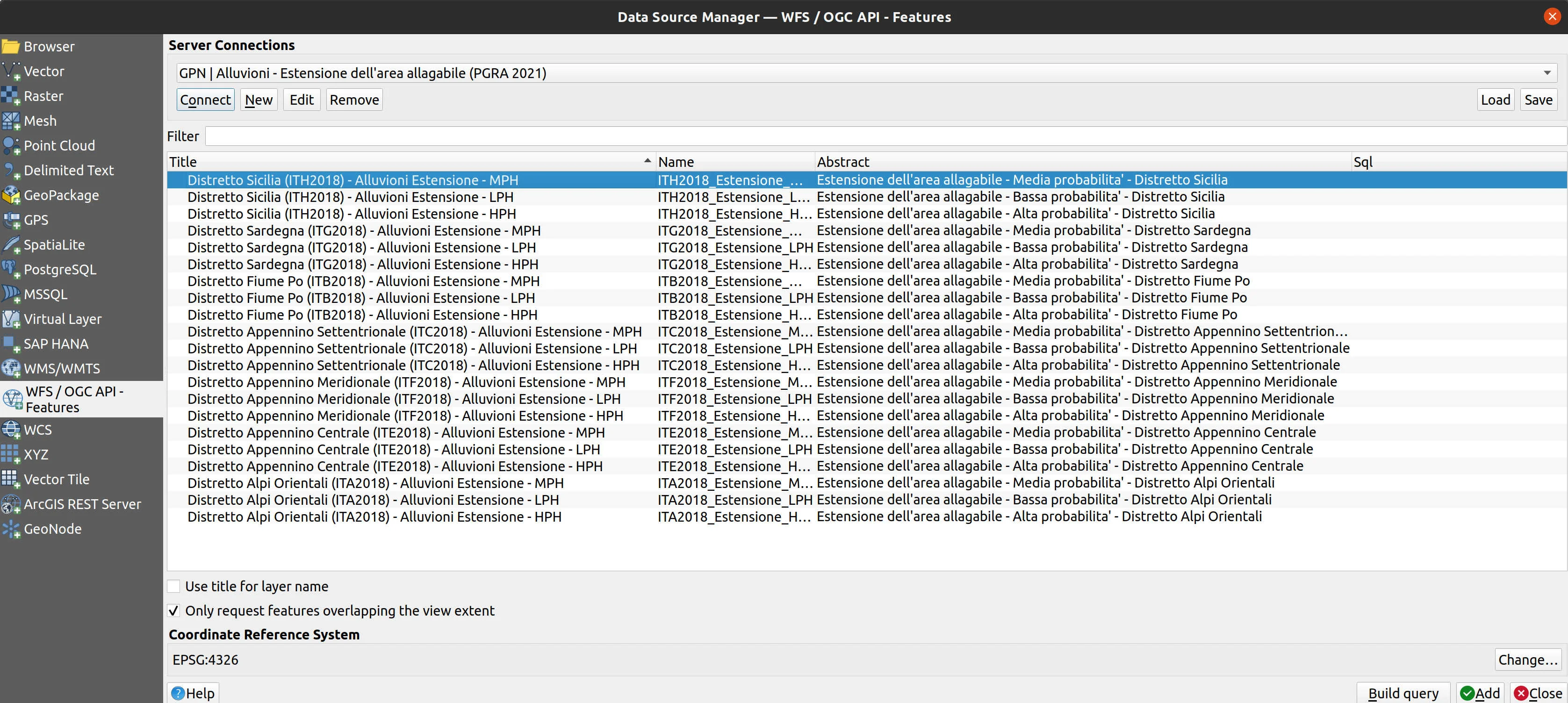This screenshot has width=1568, height=703.
Task: Open the Virtual Layer icon
Action: (x=11, y=319)
